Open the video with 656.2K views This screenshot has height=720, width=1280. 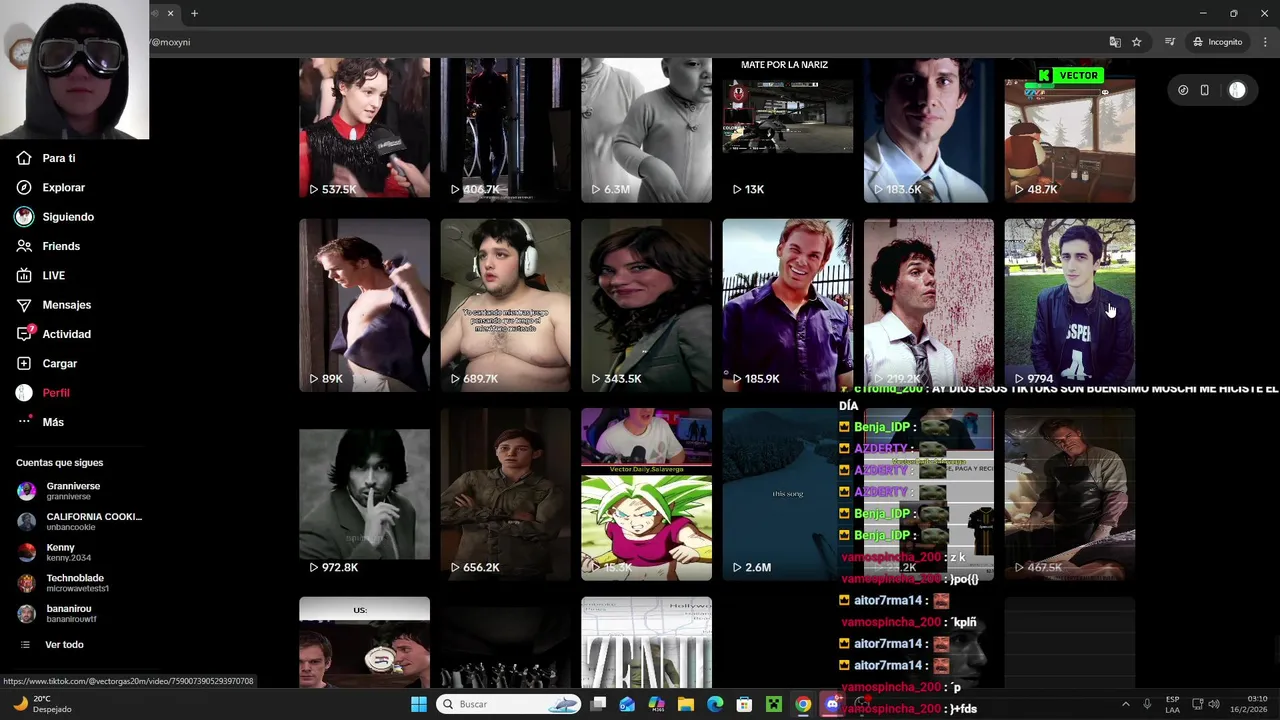[505, 494]
